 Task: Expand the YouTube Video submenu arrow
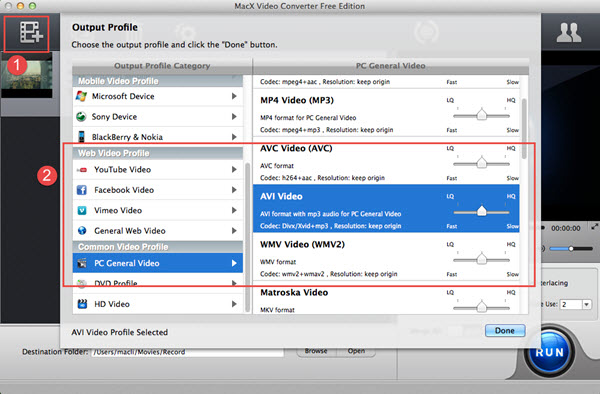point(234,169)
